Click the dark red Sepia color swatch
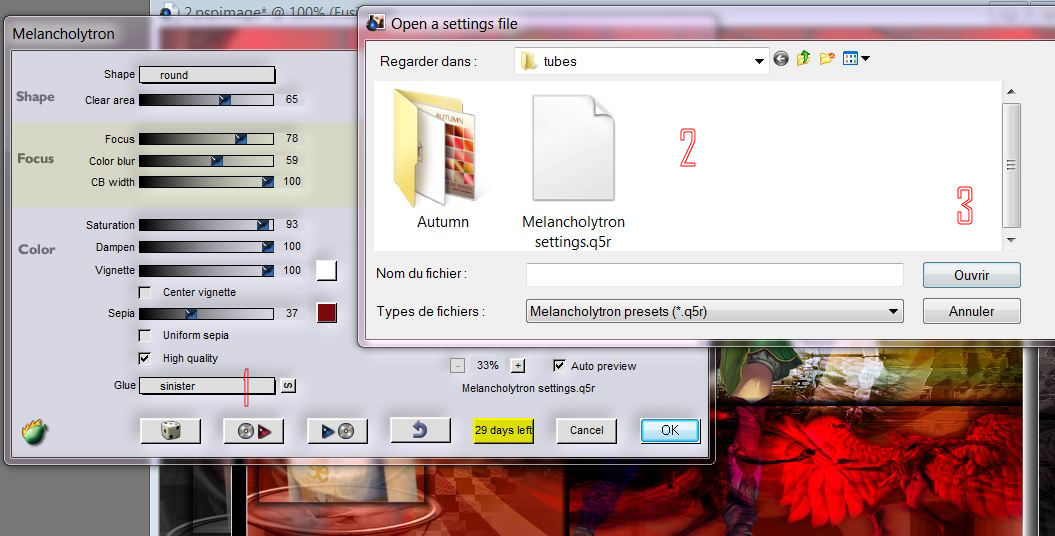The height and width of the screenshot is (536, 1055). tap(326, 313)
